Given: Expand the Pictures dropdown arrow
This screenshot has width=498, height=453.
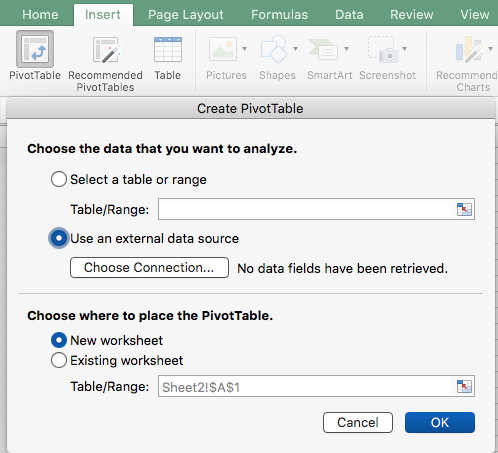Looking at the screenshot, I should coord(245,49).
